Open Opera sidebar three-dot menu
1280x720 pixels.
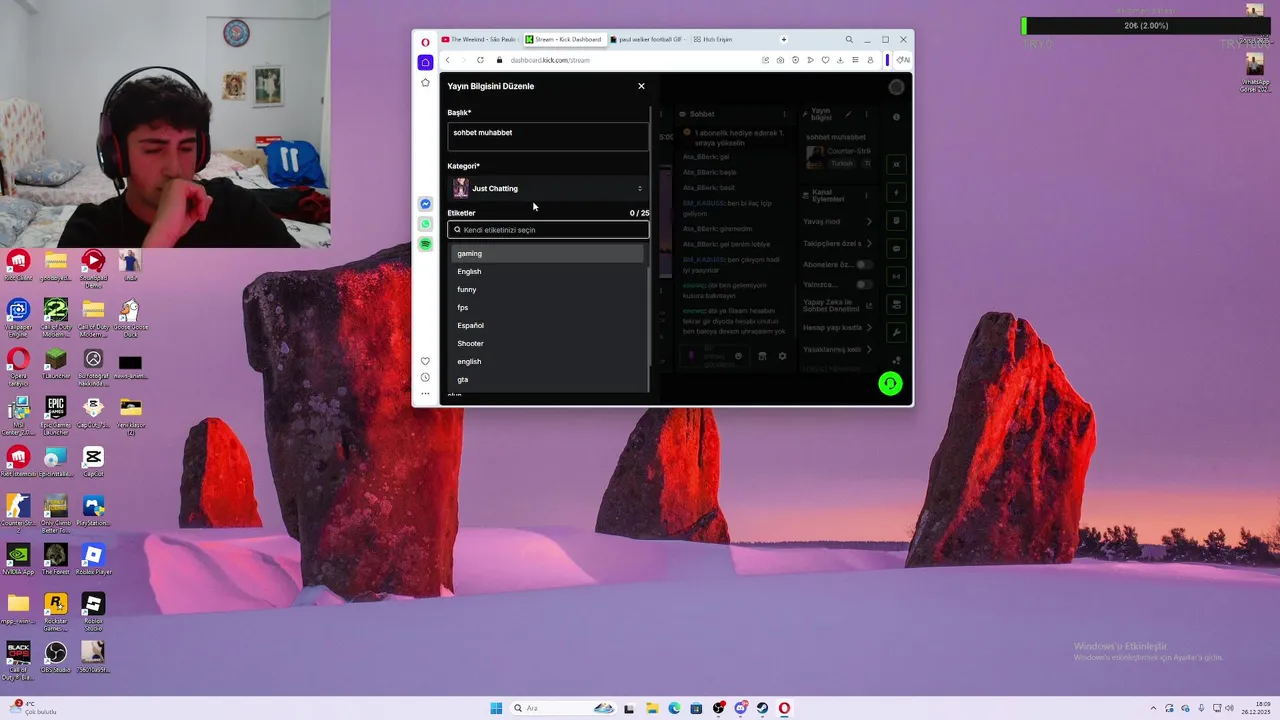point(425,394)
